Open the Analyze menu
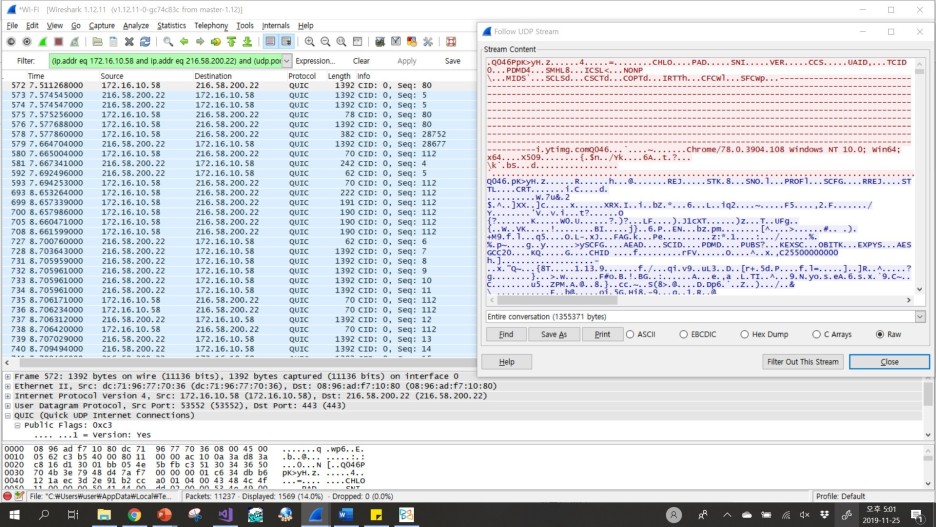This screenshot has width=936, height=527. [136, 26]
